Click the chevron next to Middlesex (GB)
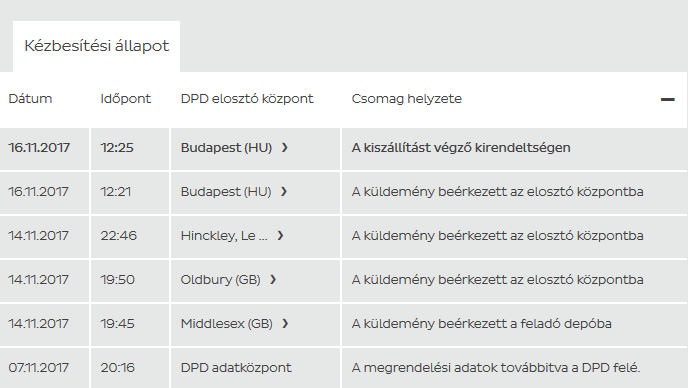 (285, 324)
